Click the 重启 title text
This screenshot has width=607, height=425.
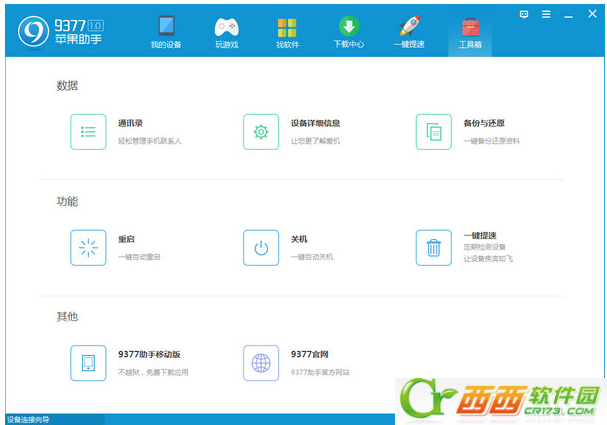[x=126, y=239]
